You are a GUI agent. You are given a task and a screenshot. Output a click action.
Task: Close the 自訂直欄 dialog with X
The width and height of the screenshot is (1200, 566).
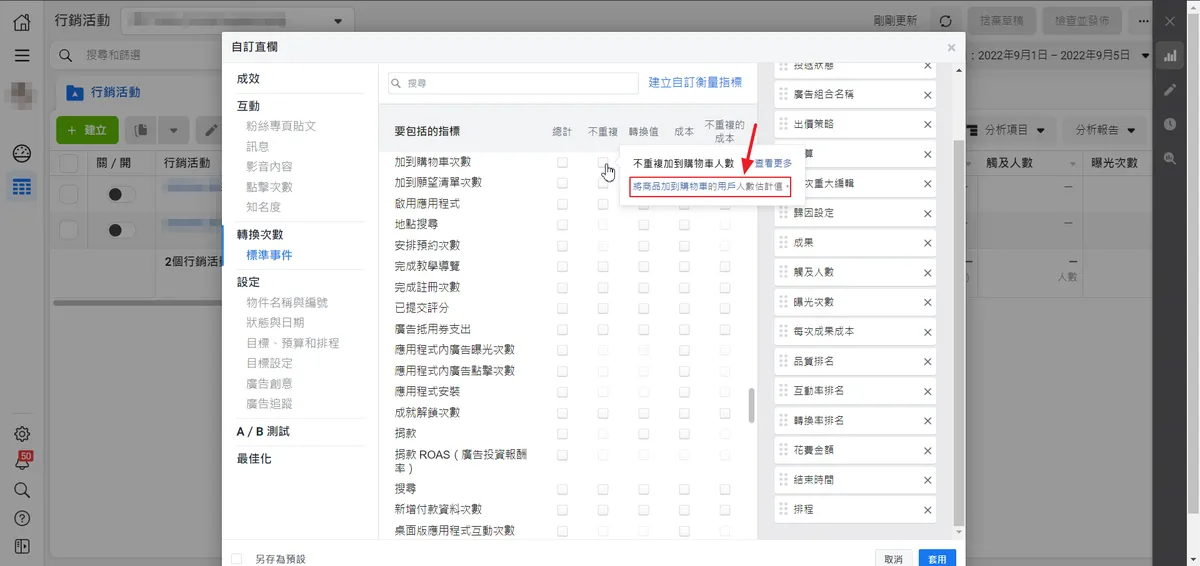[x=951, y=47]
